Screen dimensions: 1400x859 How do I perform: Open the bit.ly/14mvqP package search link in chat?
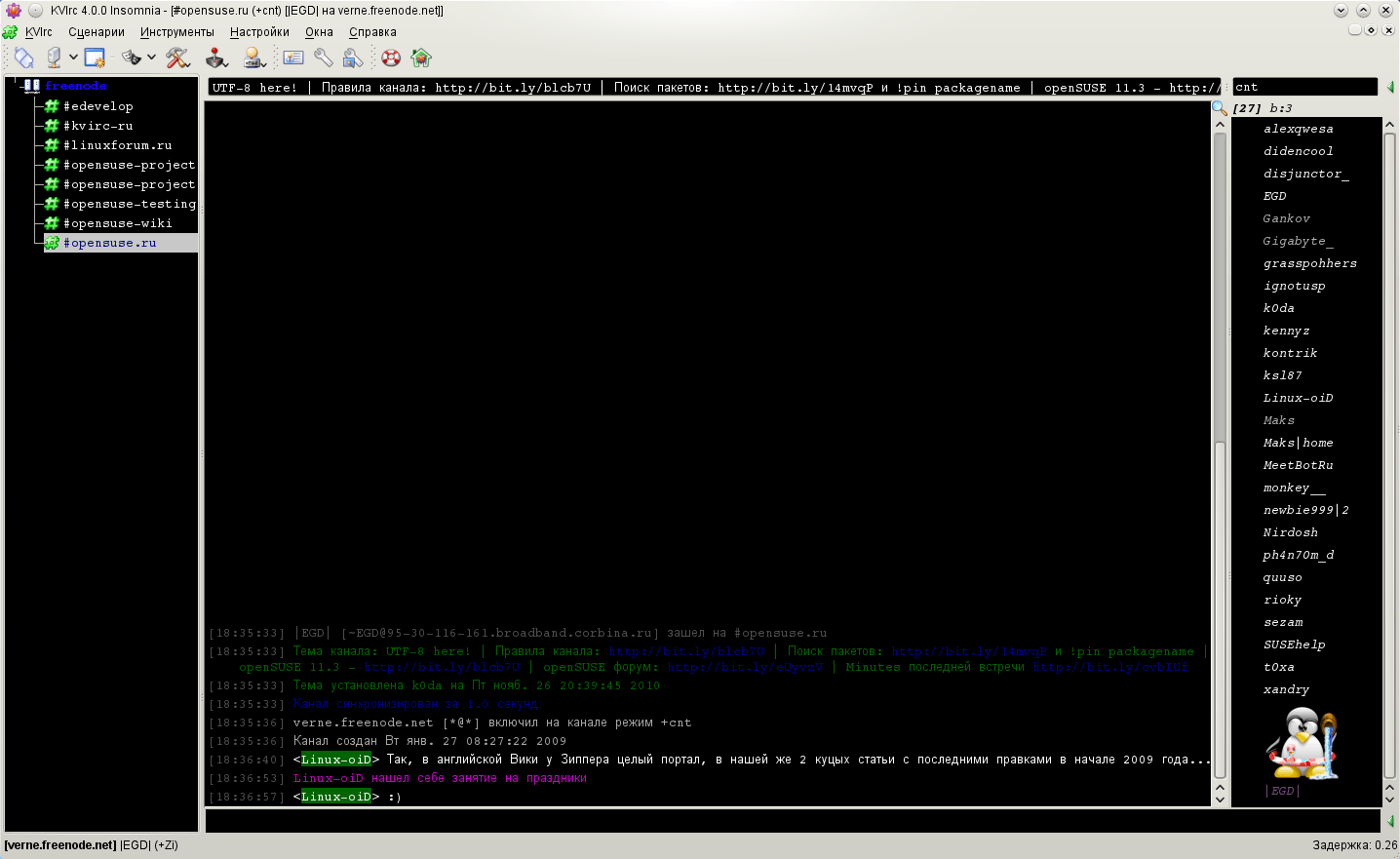(968, 651)
